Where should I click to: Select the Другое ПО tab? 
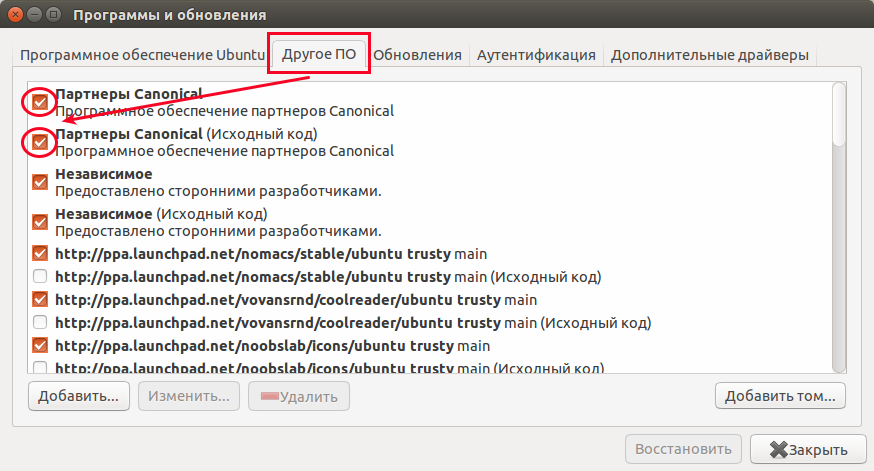click(x=319, y=54)
